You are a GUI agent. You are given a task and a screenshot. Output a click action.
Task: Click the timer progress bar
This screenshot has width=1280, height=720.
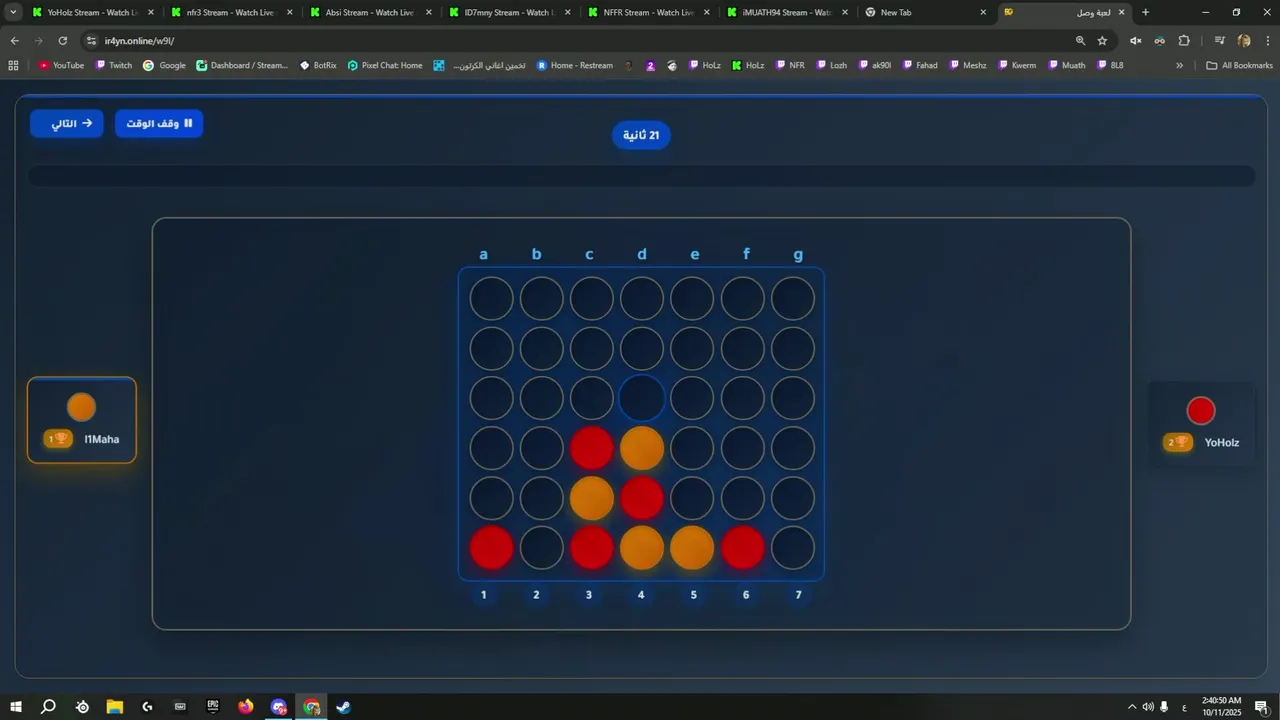point(641,176)
